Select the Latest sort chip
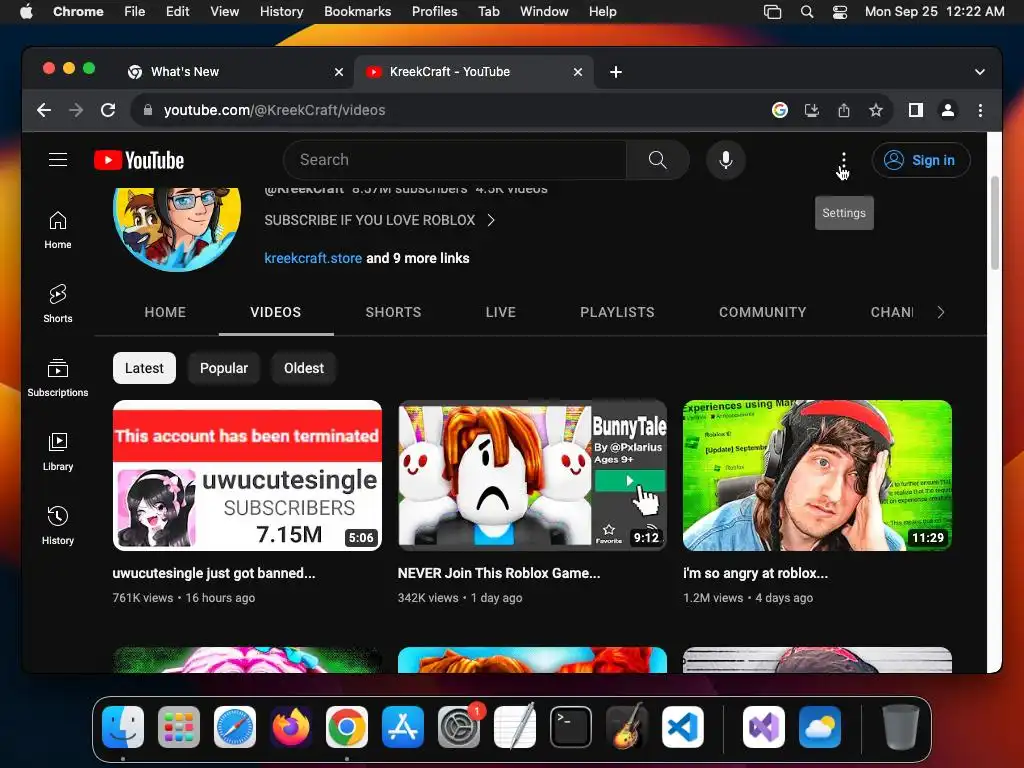This screenshot has height=768, width=1024. coord(144,368)
